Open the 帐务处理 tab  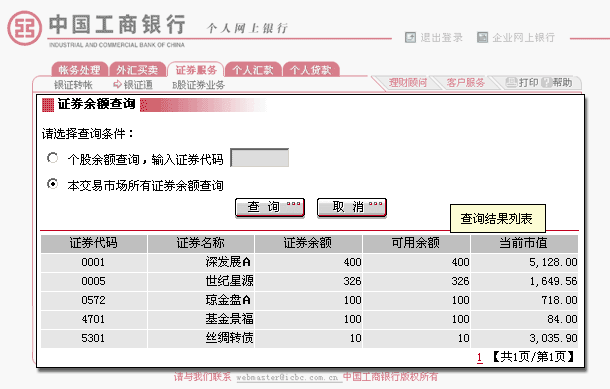point(80,70)
